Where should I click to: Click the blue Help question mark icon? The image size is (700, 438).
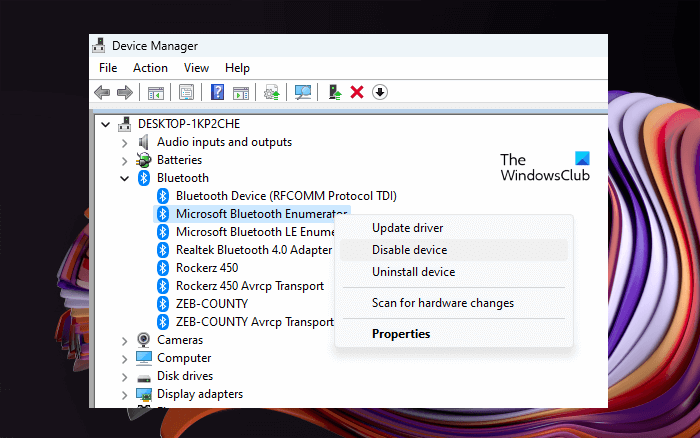(x=217, y=92)
